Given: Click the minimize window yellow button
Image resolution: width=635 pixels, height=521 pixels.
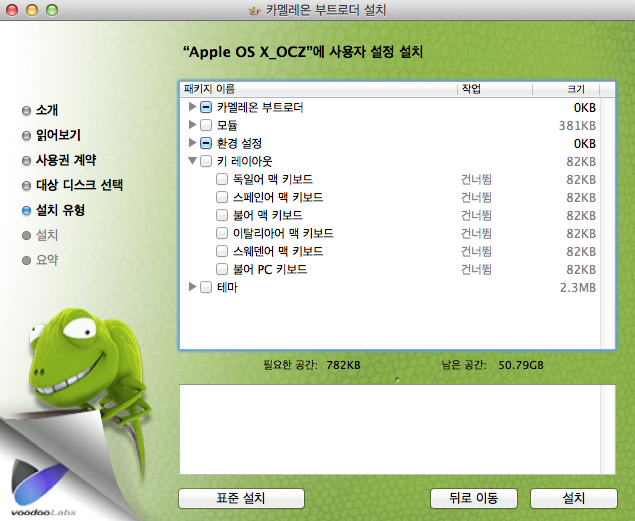Looking at the screenshot, I should [x=32, y=10].
